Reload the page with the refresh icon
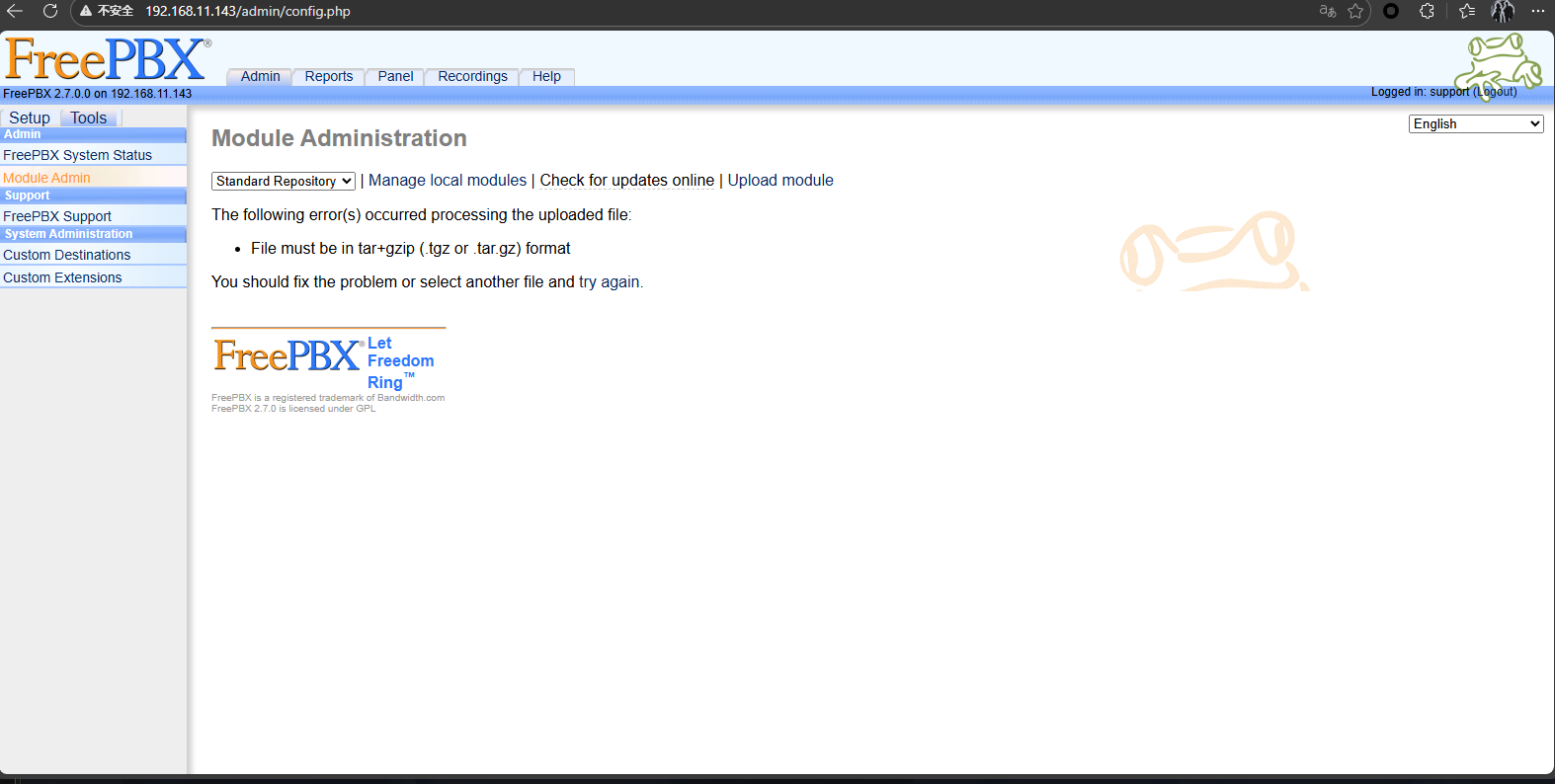 [50, 11]
